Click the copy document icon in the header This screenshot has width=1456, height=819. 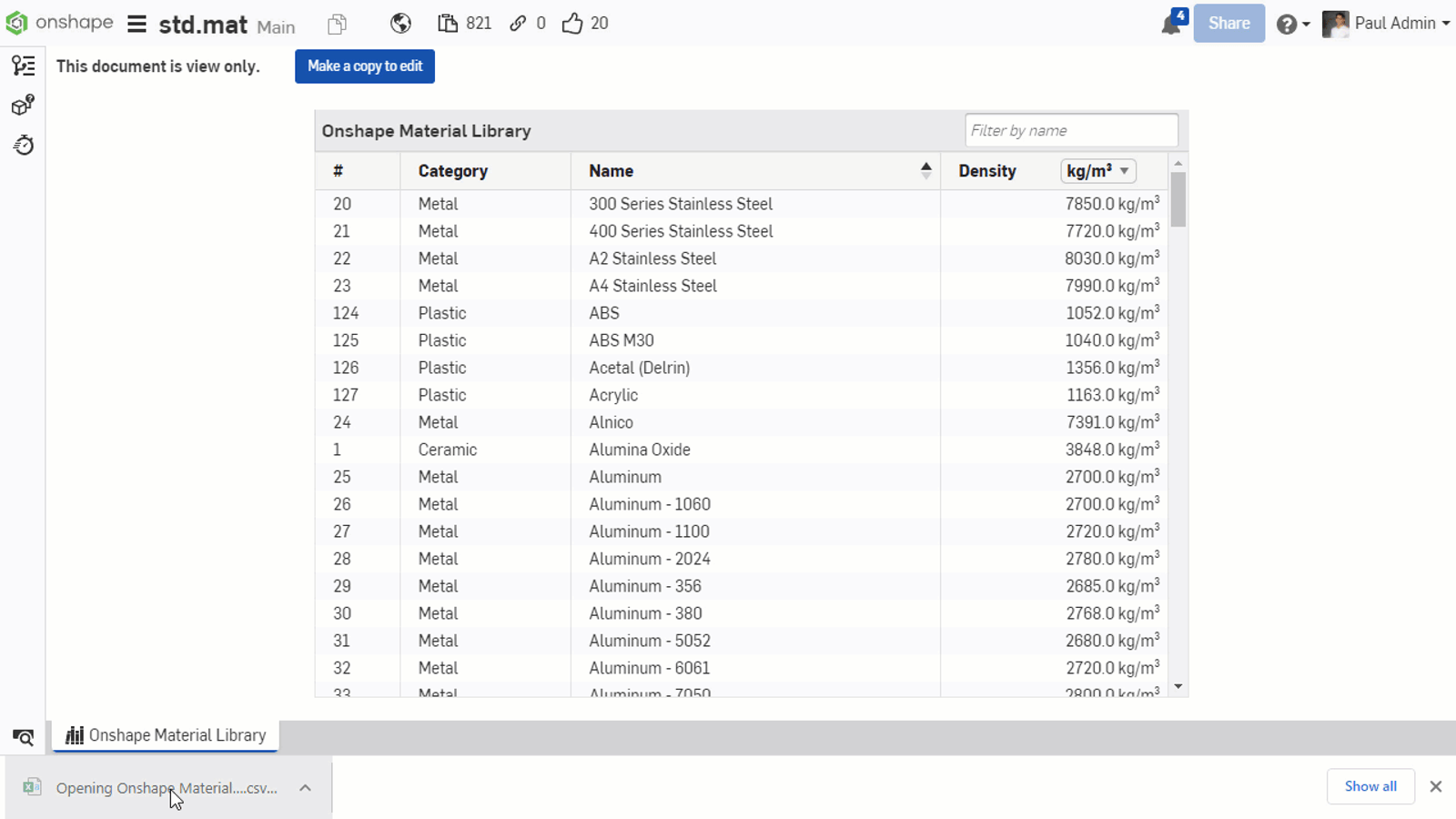pyautogui.click(x=338, y=24)
